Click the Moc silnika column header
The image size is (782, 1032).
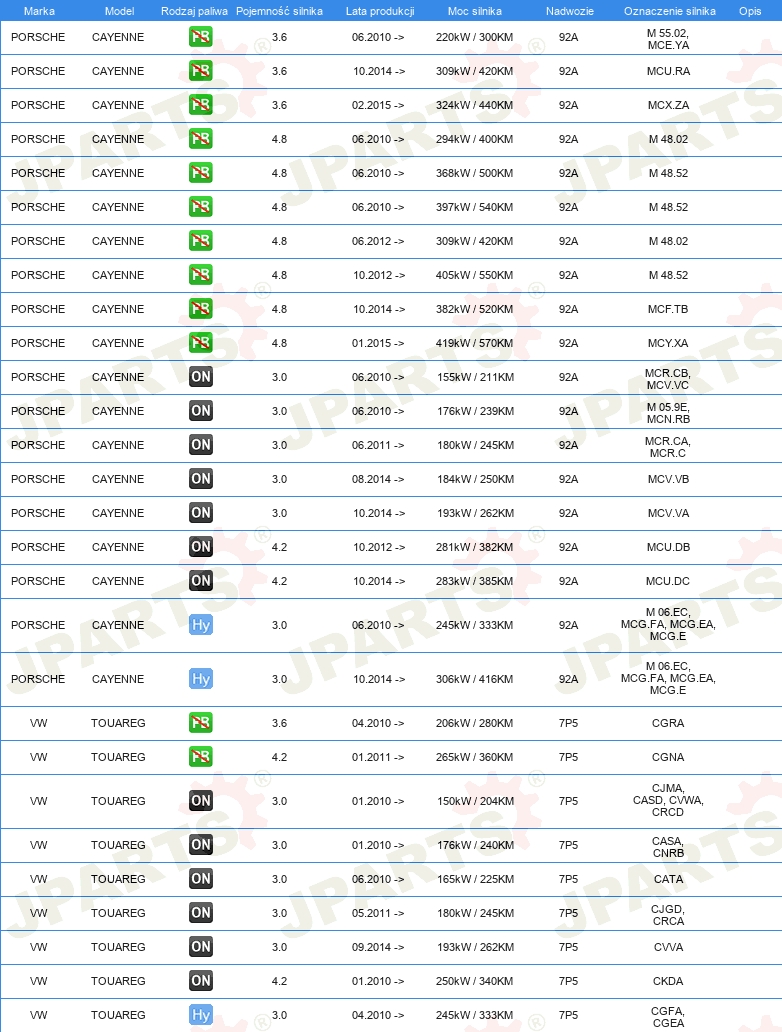(x=475, y=11)
